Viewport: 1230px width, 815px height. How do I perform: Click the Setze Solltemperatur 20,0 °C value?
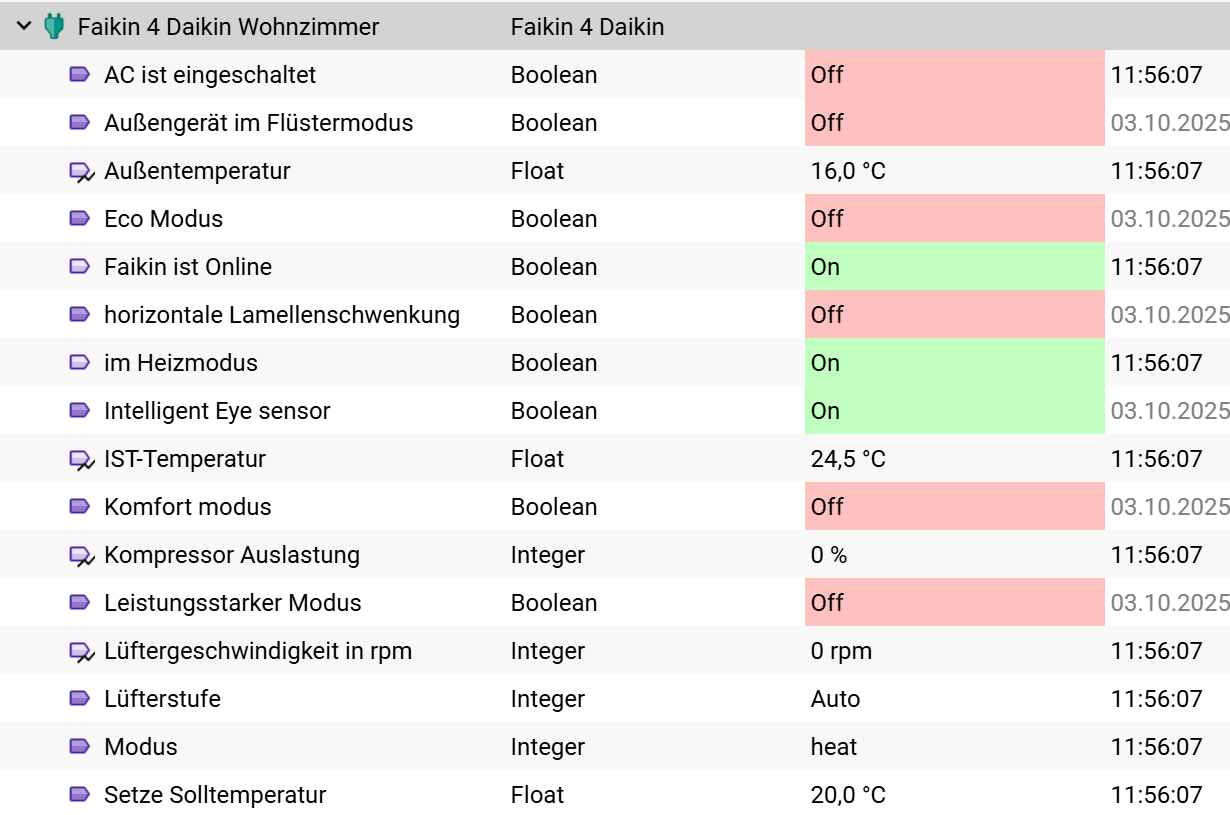pos(848,795)
